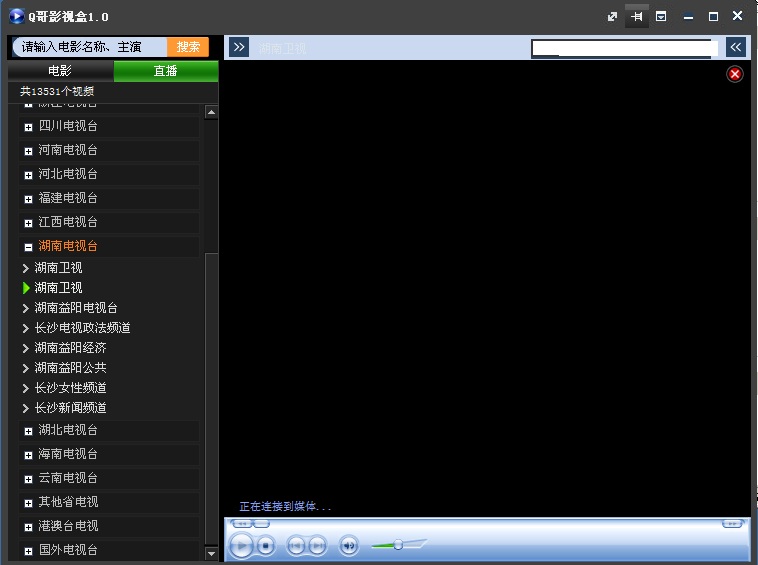Collapse the 湖南电视台 tree node
The height and width of the screenshot is (565, 758).
pos(29,247)
